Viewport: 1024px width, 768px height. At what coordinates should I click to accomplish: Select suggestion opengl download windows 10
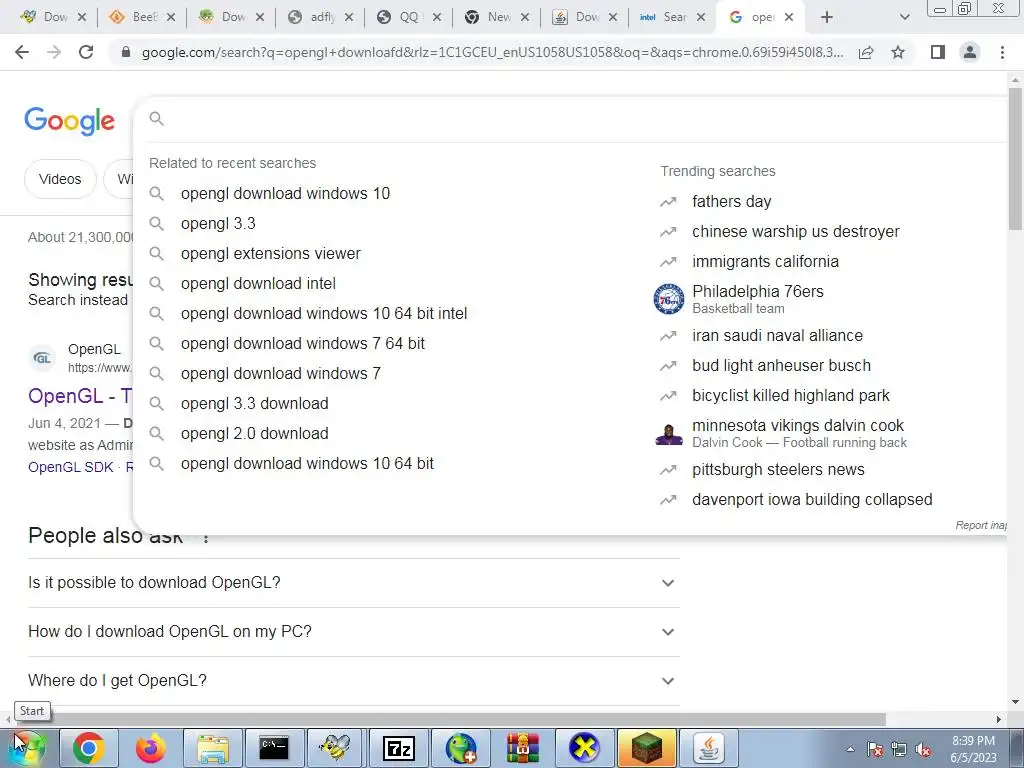click(285, 193)
